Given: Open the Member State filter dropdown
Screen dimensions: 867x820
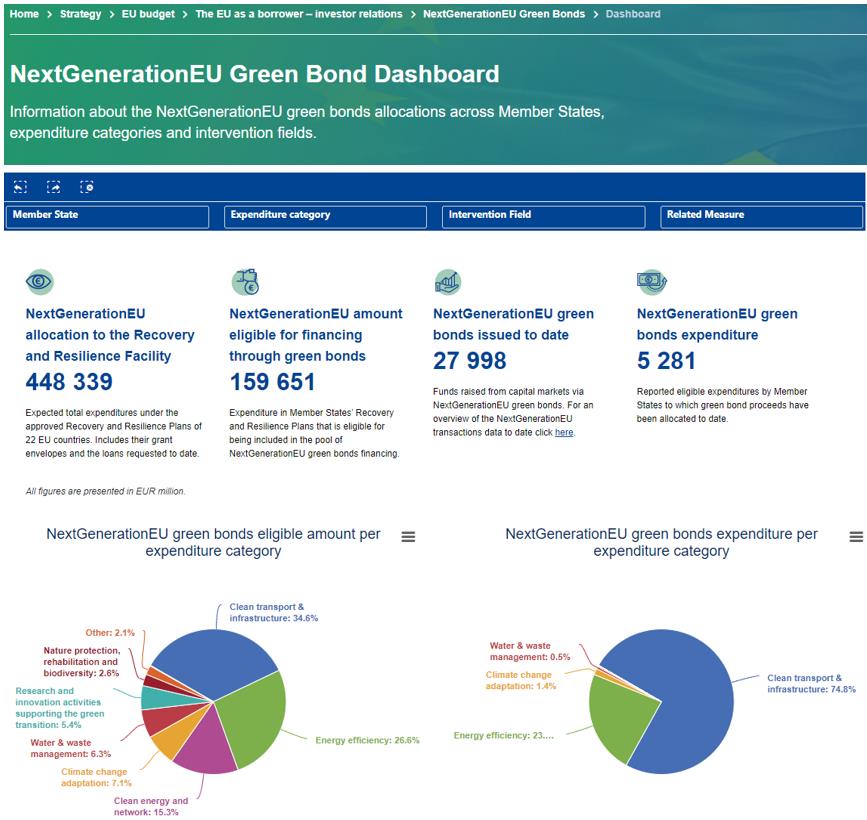Looking at the screenshot, I should tap(107, 217).
